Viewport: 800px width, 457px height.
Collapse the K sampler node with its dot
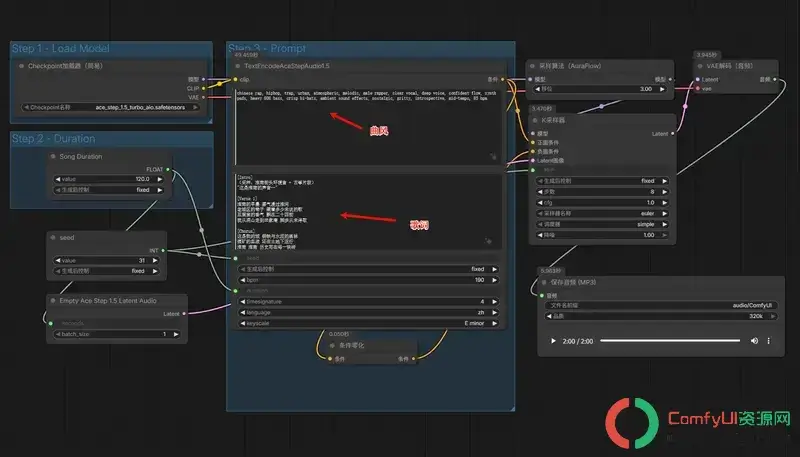[535, 120]
